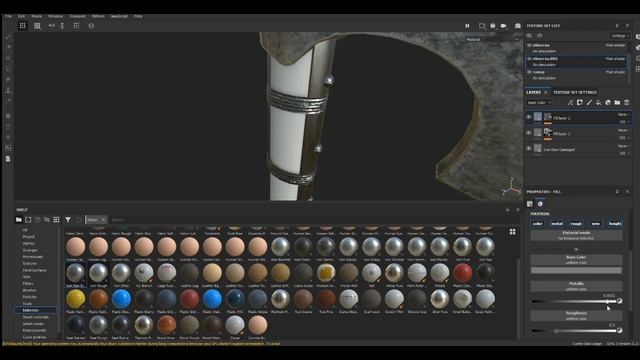Pause the viewport rendering engine

467,26
